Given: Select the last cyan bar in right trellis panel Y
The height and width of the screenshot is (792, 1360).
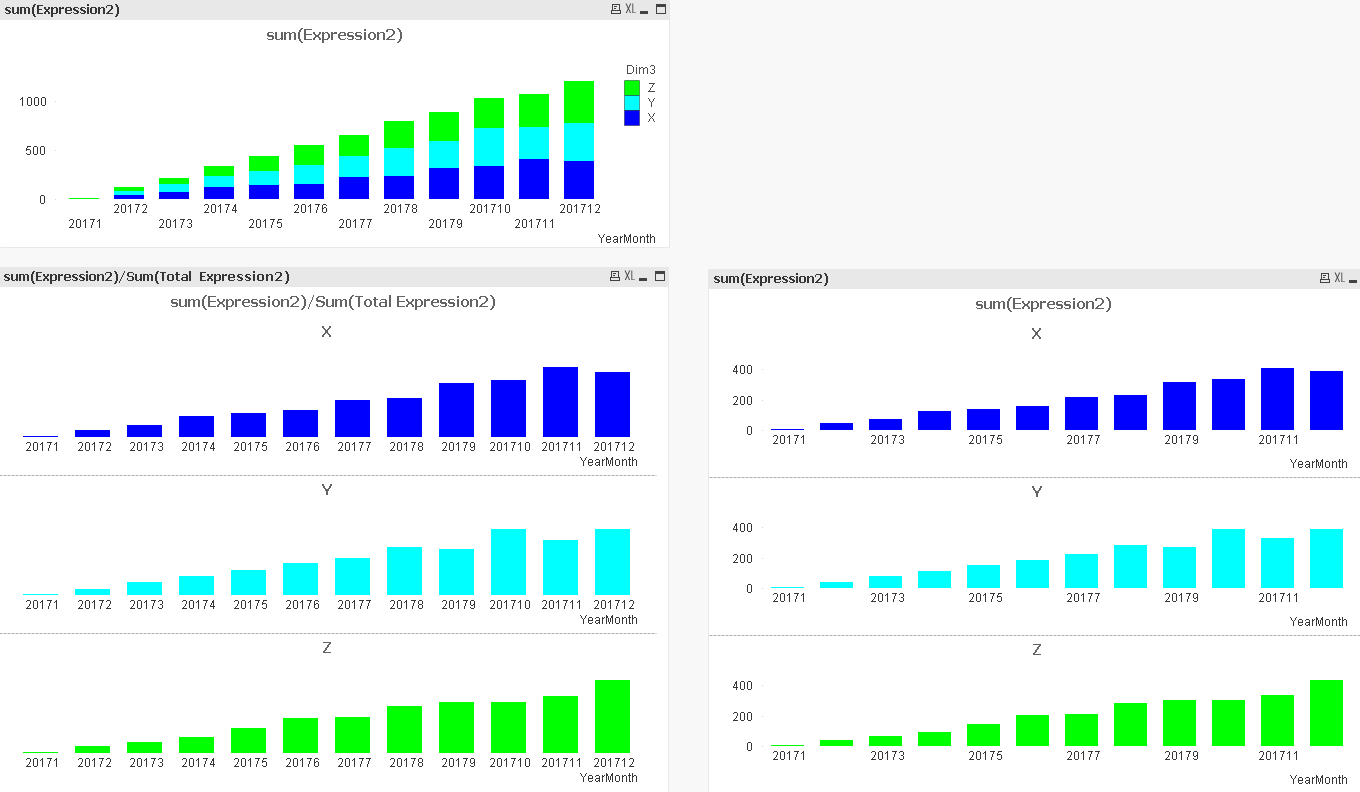Looking at the screenshot, I should [x=1326, y=558].
